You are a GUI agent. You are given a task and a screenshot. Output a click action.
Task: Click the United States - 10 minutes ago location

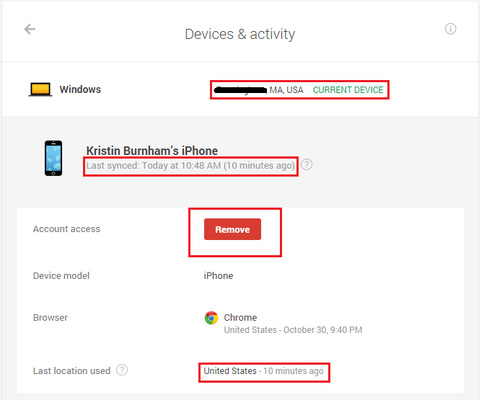[264, 371]
